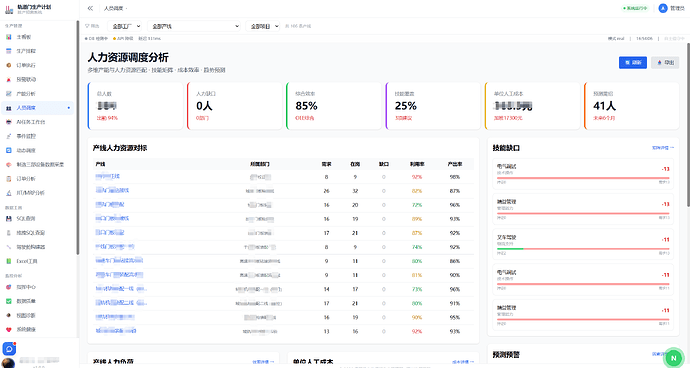
Task: Expand the 人员调度 breadcrumb arrow in header
Action: 126,8
